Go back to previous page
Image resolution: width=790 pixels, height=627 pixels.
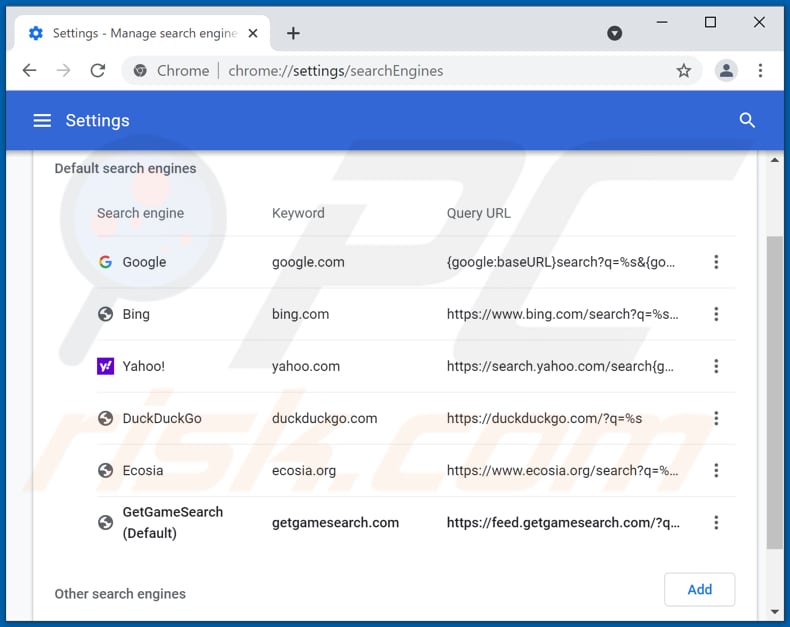click(30, 71)
